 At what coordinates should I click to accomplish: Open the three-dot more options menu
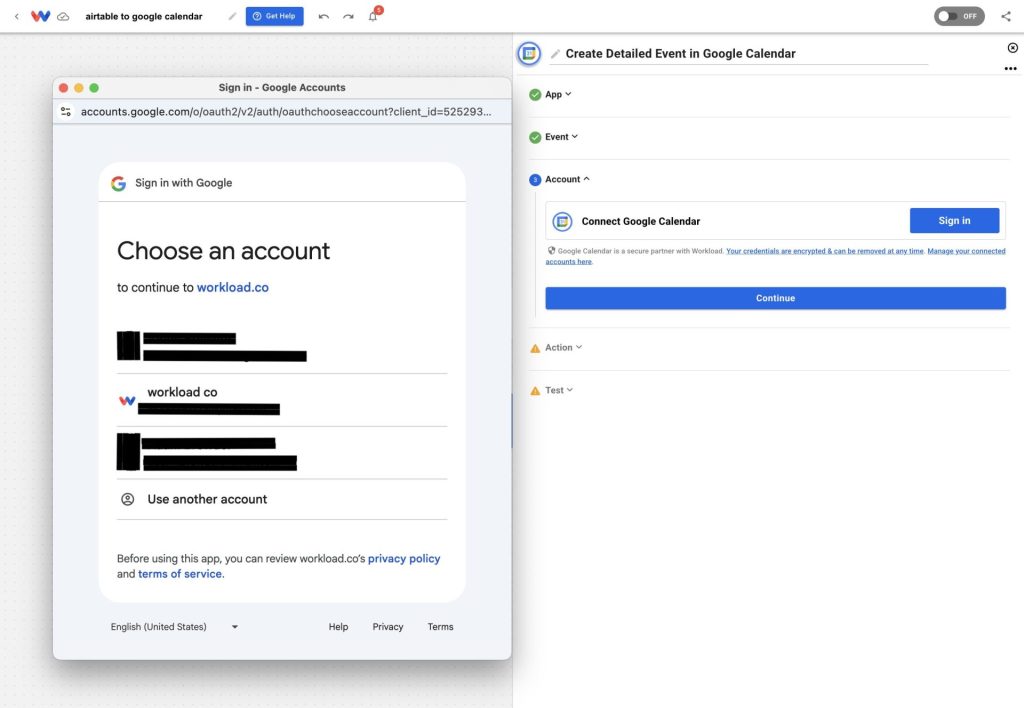coord(1010,69)
